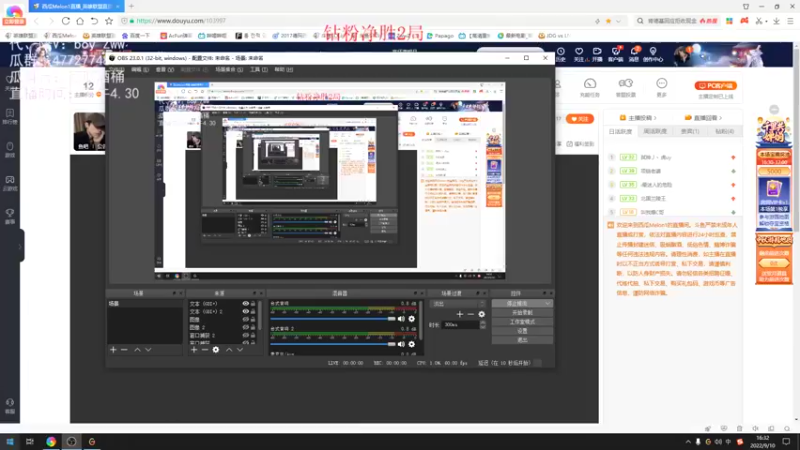Image resolution: width=800 pixels, height=450 pixels.
Task: Open 关注 heart icon in Douyu header
Action: tap(579, 54)
